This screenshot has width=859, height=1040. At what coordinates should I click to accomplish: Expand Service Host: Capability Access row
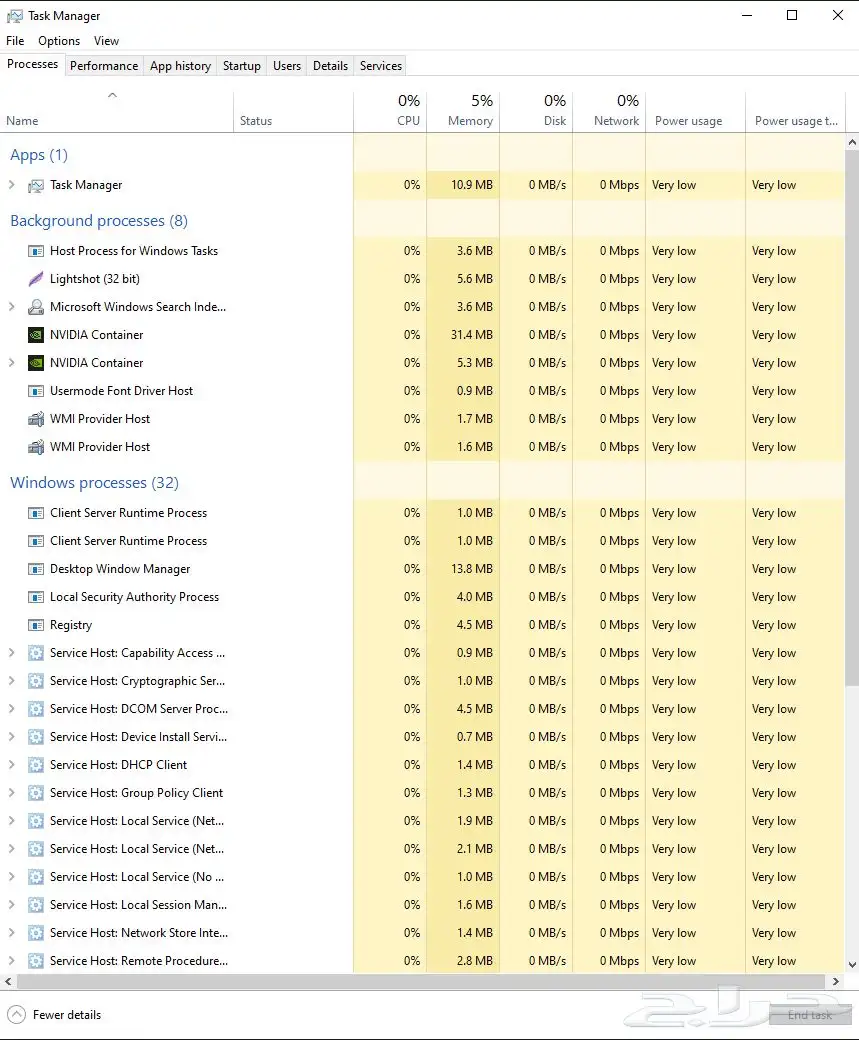pos(11,653)
